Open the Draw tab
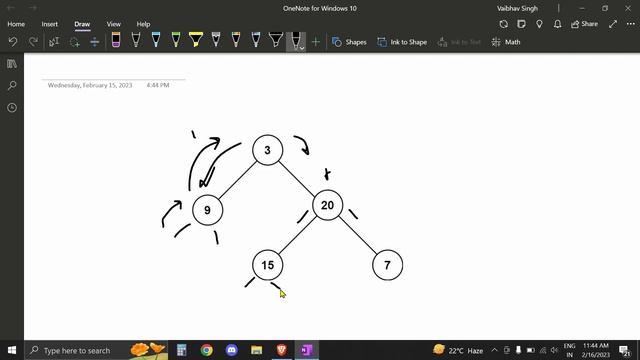 tap(82, 24)
